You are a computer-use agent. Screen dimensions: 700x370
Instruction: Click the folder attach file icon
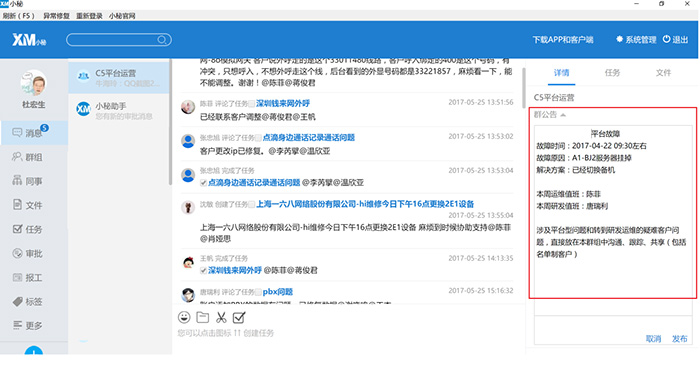pyautogui.click(x=203, y=317)
